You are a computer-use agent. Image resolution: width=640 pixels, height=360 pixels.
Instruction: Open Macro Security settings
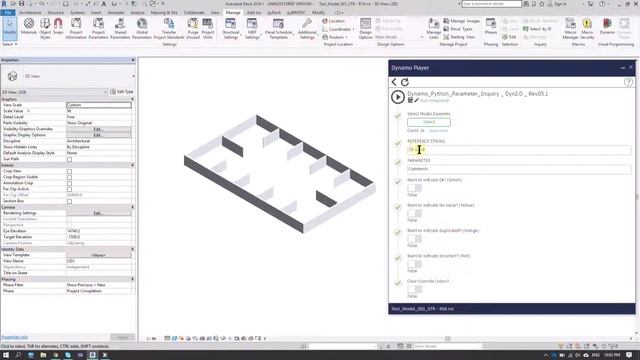click(x=587, y=28)
